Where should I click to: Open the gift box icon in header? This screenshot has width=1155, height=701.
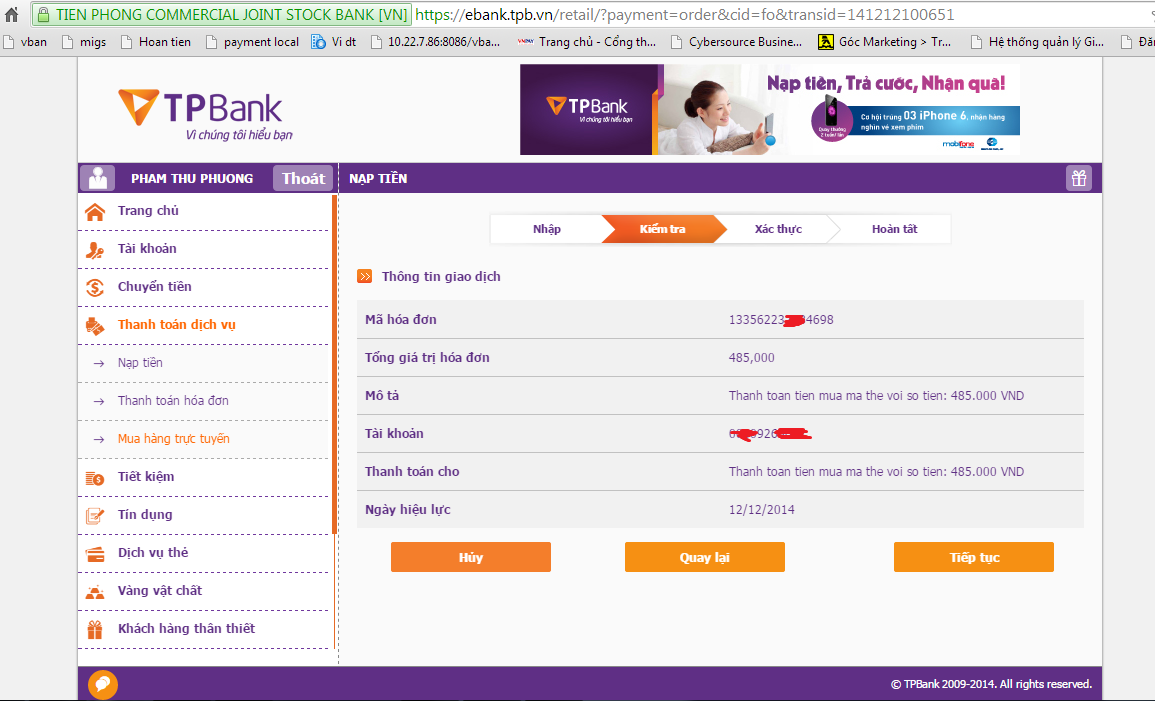[x=1079, y=178]
